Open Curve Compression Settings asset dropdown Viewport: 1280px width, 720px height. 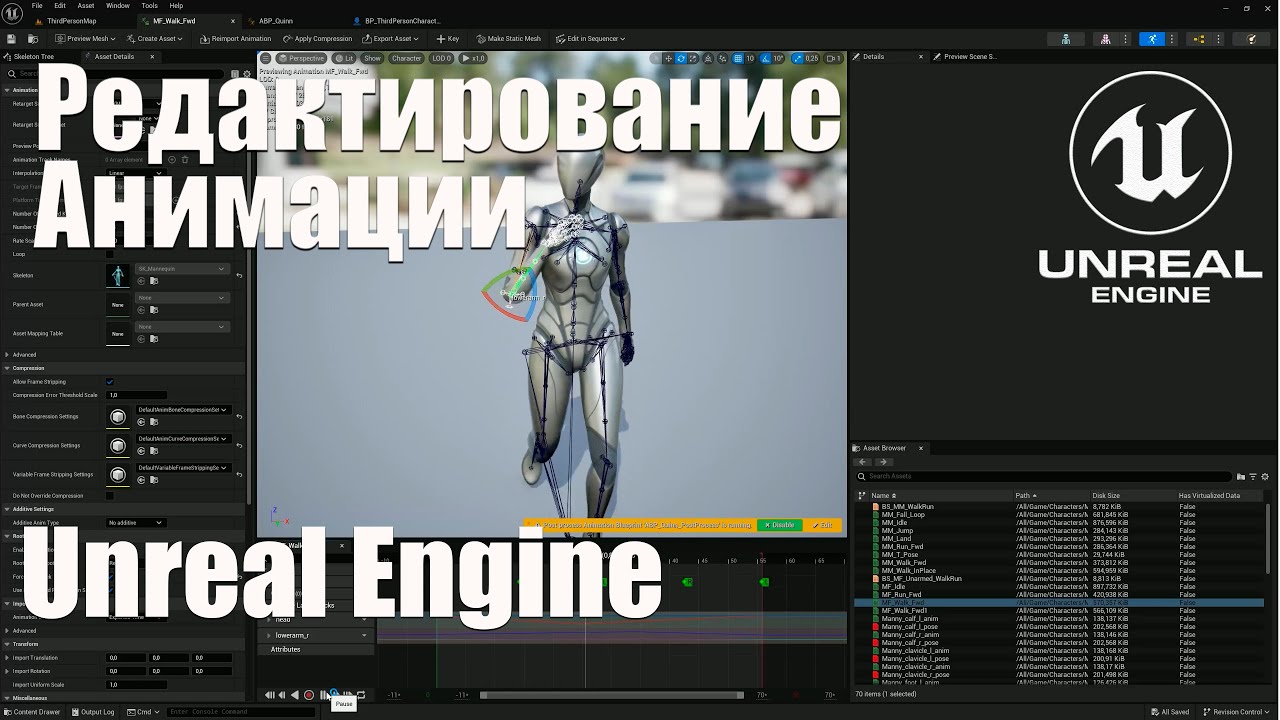tap(183, 439)
